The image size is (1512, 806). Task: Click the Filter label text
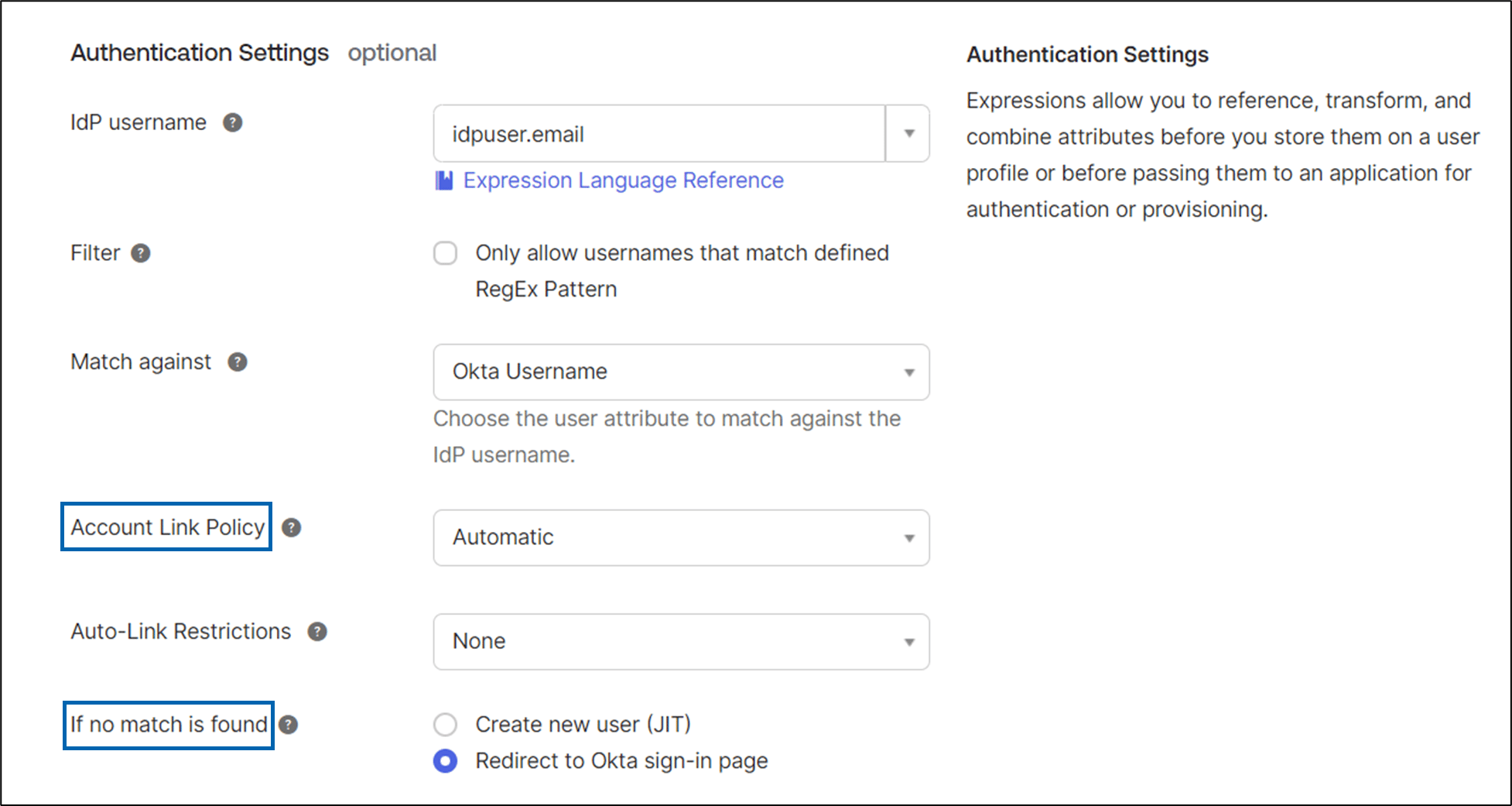click(95, 253)
